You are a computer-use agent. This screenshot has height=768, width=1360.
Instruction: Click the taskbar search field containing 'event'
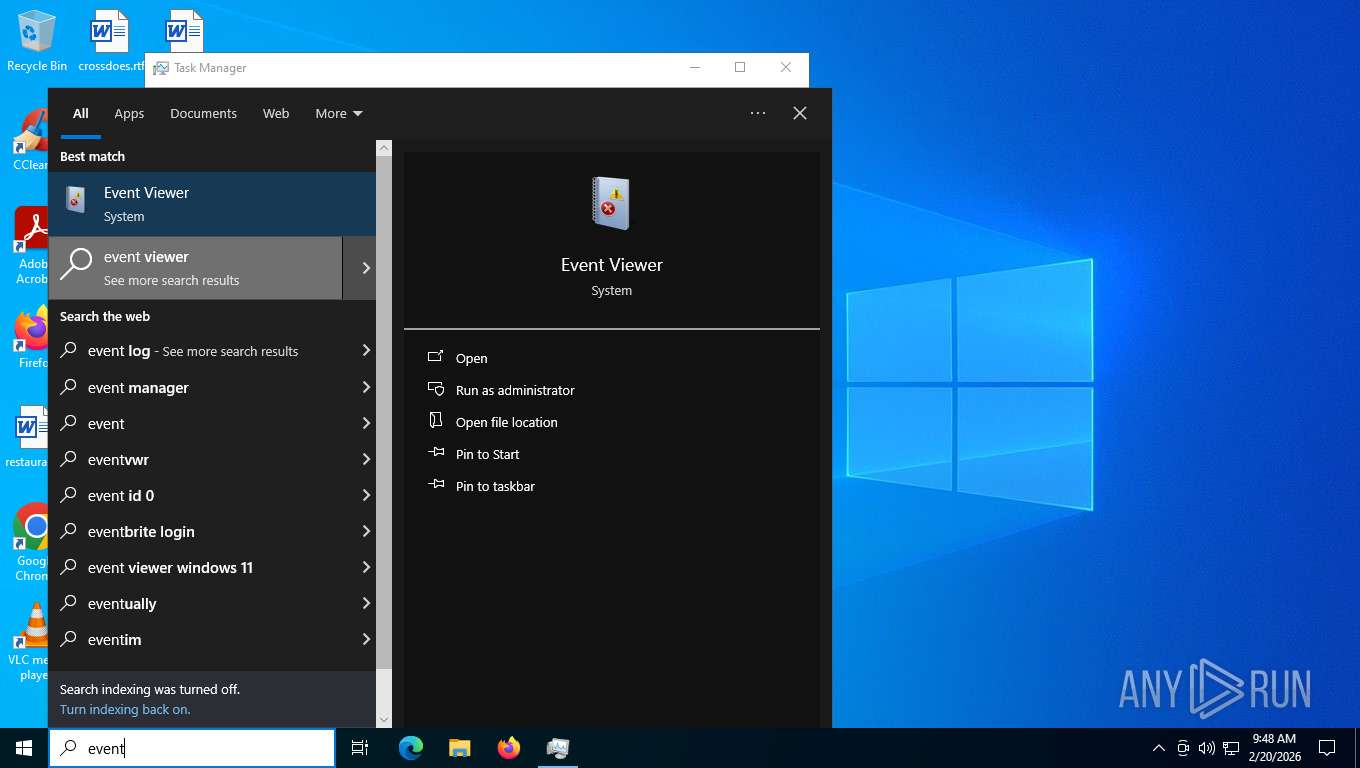coord(192,748)
